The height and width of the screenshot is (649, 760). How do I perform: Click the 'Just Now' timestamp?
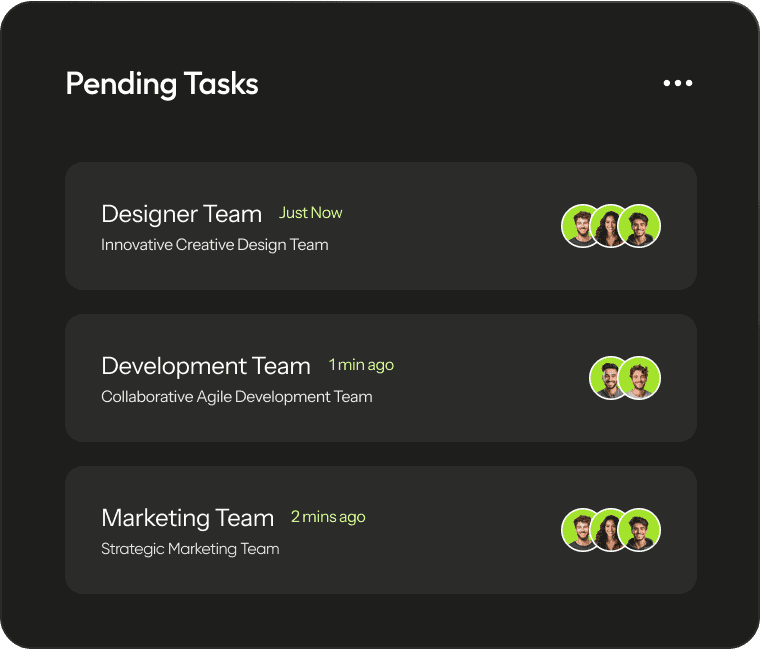tap(311, 213)
